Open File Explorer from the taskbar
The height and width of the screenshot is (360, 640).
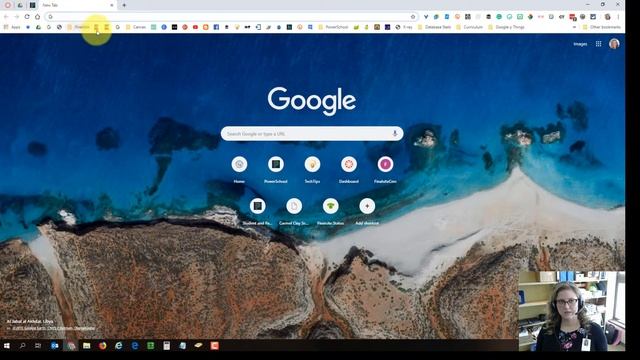[x=87, y=346]
